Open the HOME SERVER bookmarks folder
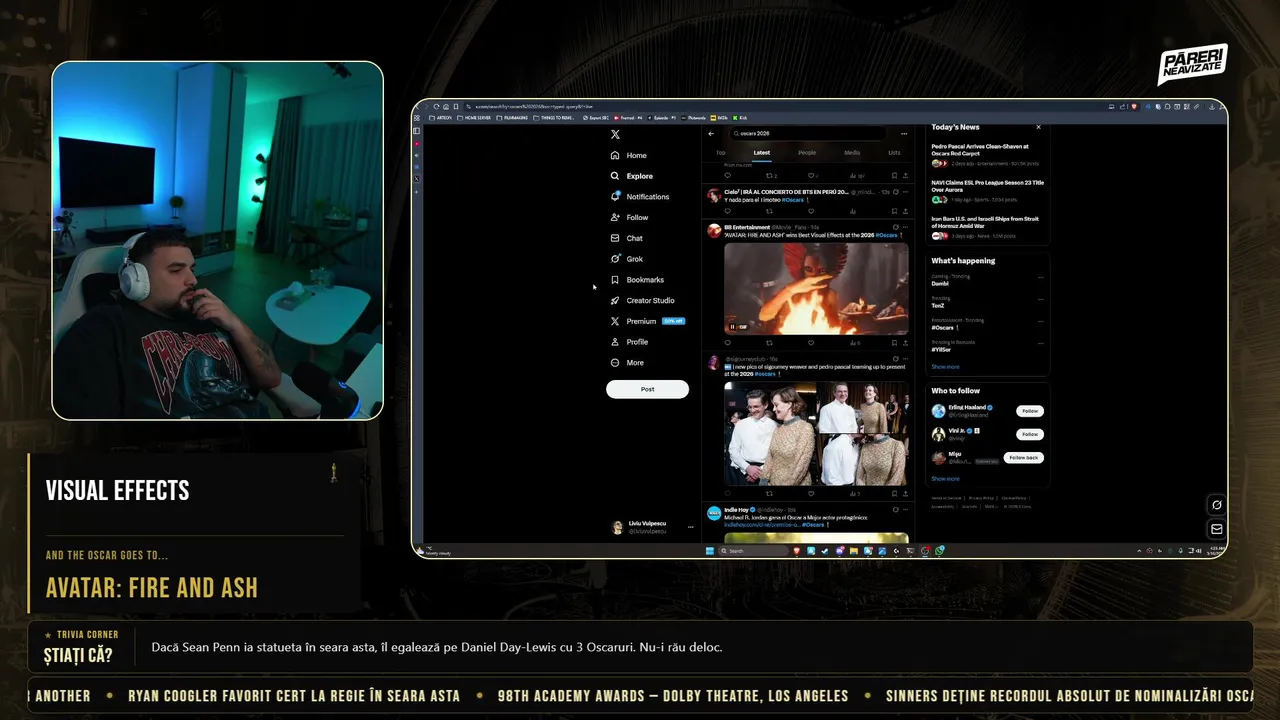Viewport: 1280px width, 720px height. coord(475,117)
